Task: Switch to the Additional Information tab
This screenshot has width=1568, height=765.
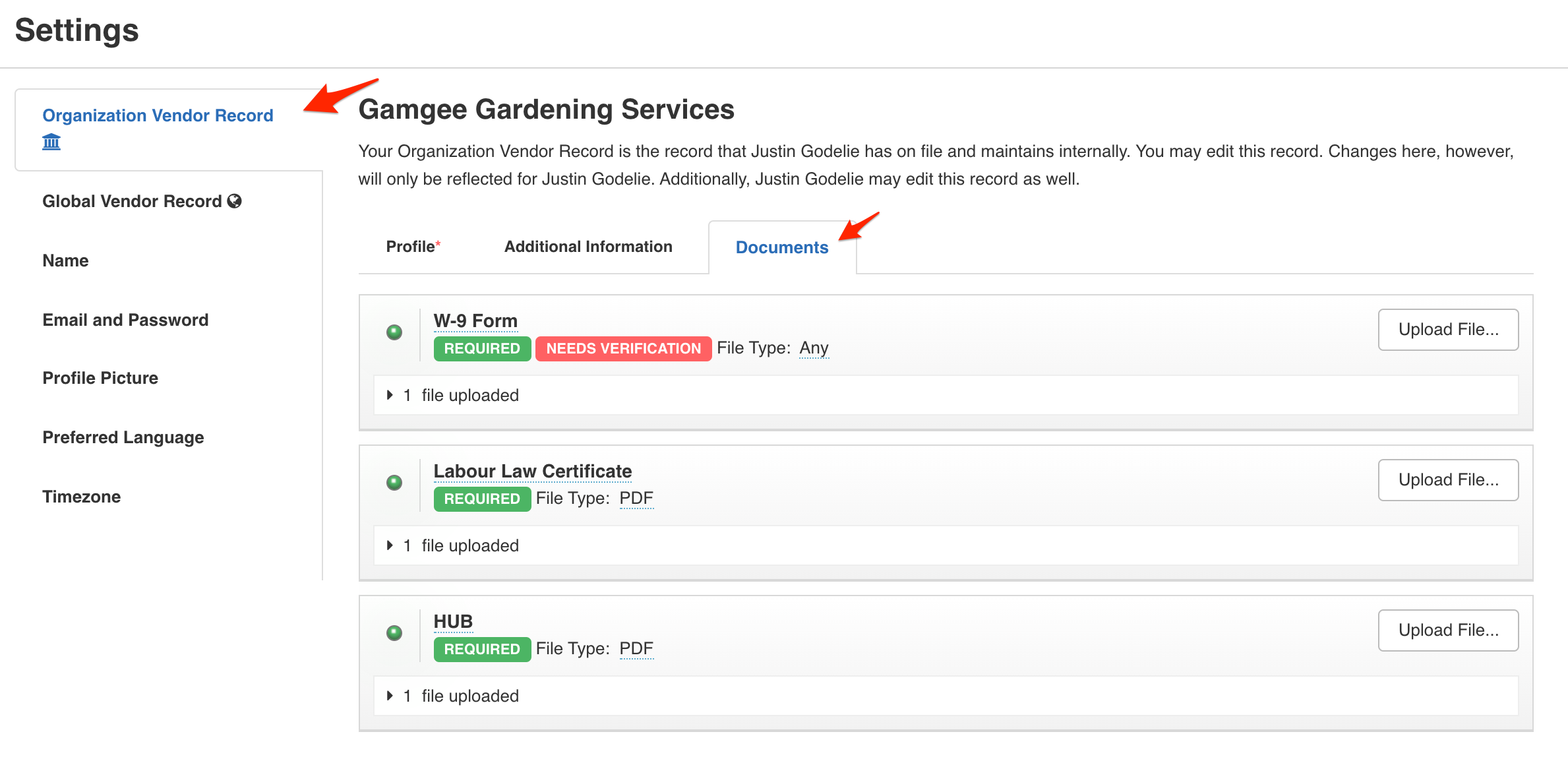Action: (588, 247)
